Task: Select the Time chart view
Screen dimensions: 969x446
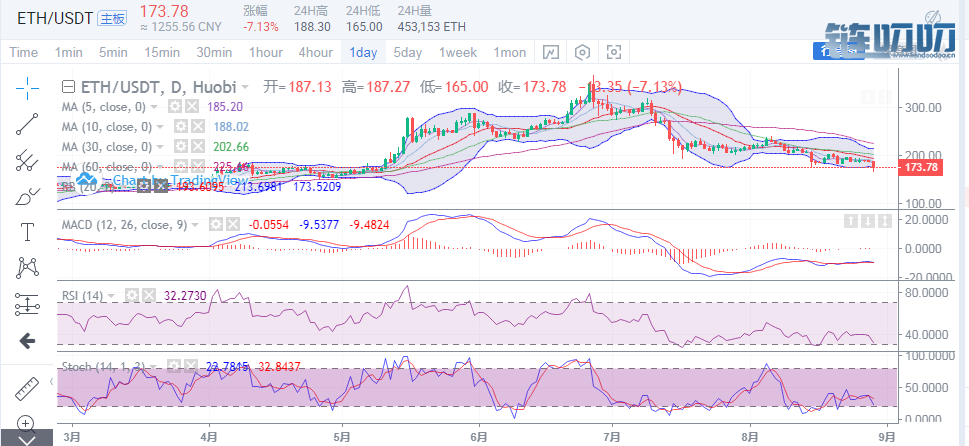Action: [24, 53]
